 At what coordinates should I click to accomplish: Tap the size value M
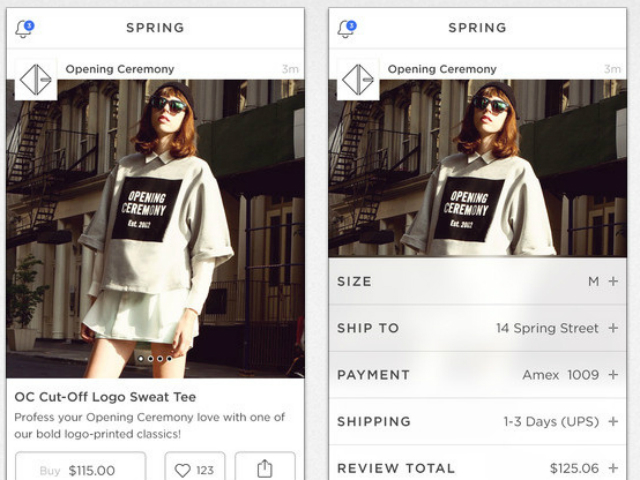(594, 281)
